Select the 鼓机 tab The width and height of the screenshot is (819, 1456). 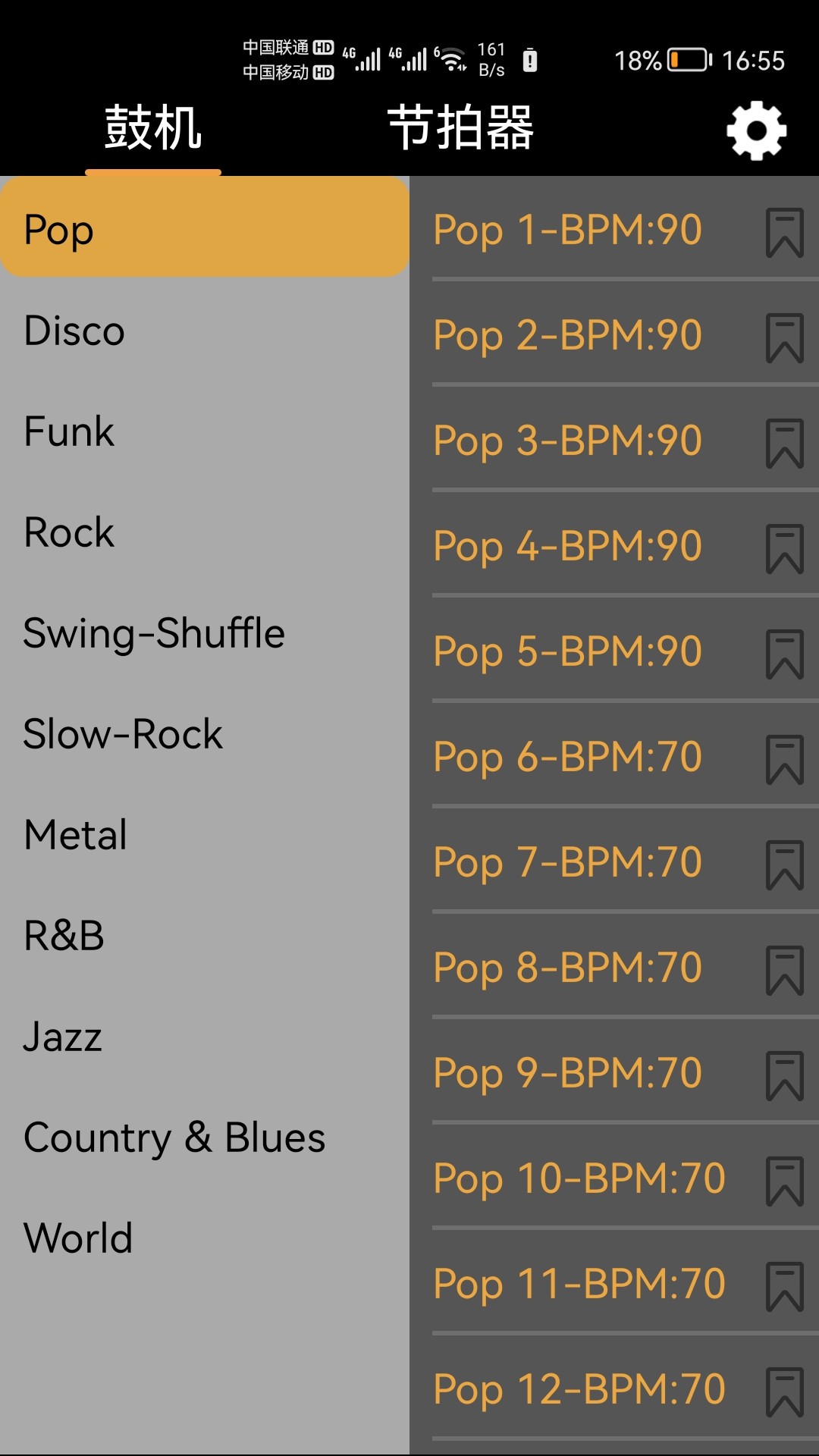coord(153,127)
